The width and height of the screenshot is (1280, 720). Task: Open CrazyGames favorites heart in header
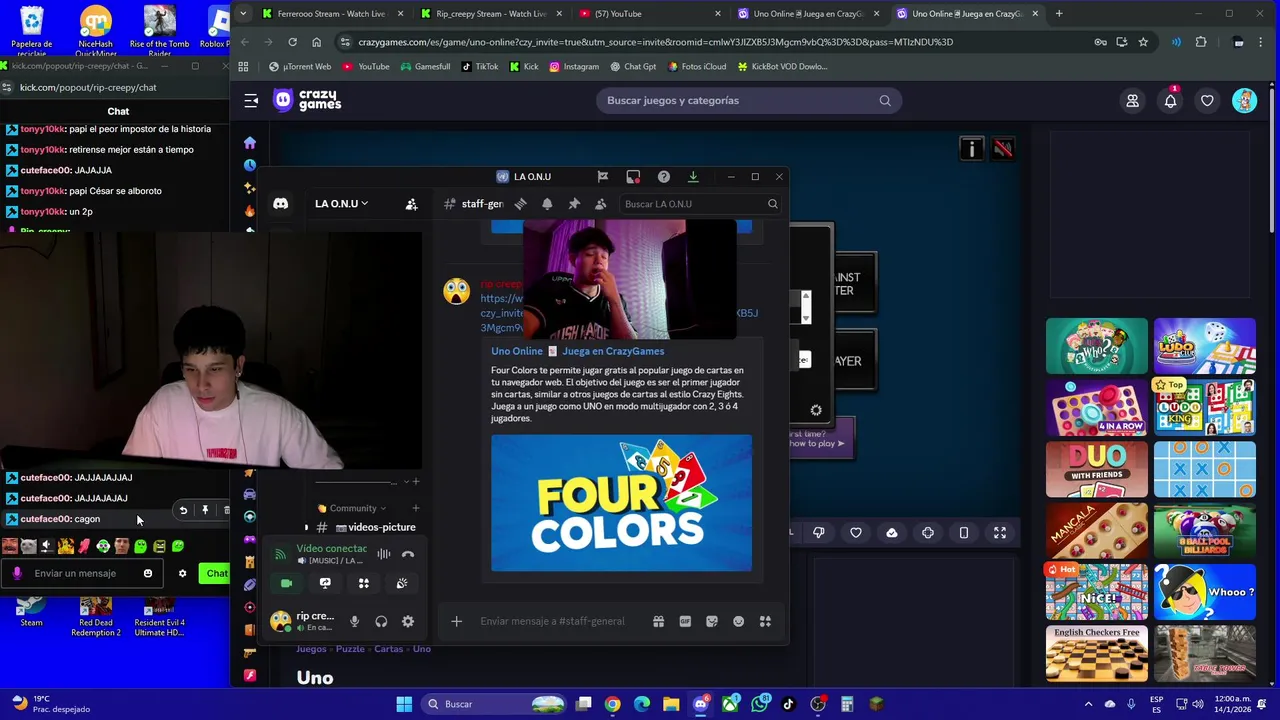pyautogui.click(x=1207, y=101)
